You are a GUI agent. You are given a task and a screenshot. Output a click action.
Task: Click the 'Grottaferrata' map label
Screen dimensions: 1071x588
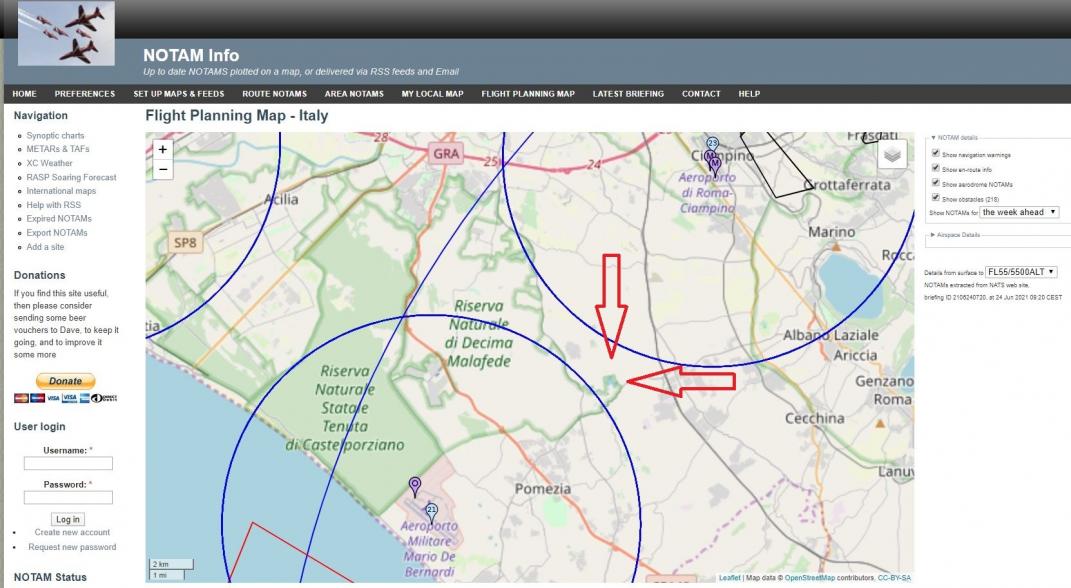[847, 185]
